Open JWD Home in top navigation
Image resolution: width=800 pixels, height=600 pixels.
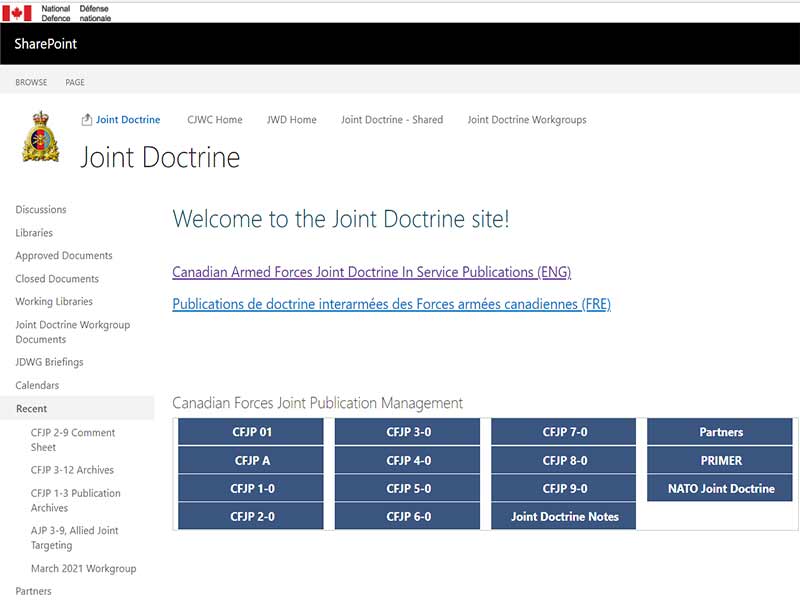[291, 120]
